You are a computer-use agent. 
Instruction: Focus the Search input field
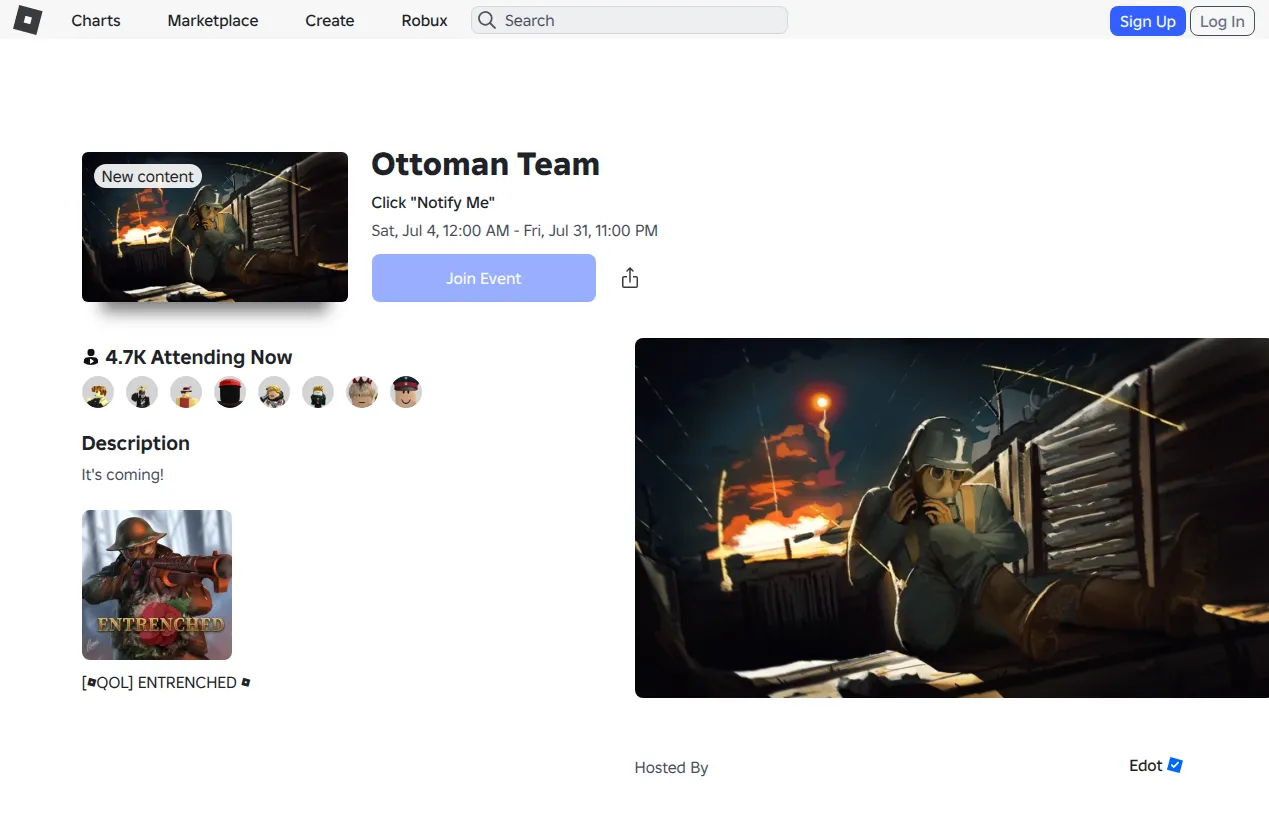click(629, 20)
